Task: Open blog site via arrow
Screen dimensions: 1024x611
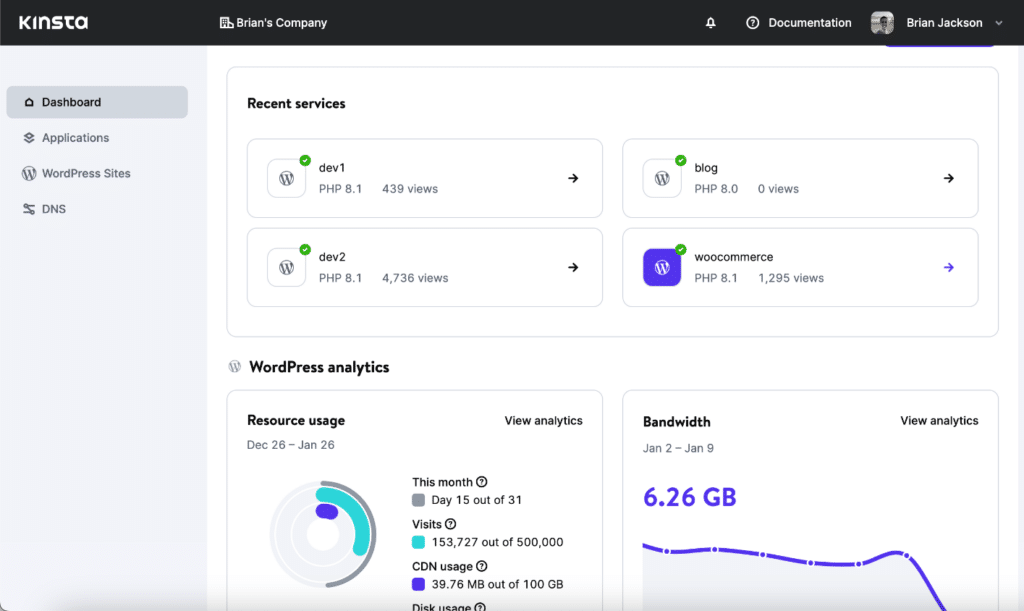Action: 948,178
